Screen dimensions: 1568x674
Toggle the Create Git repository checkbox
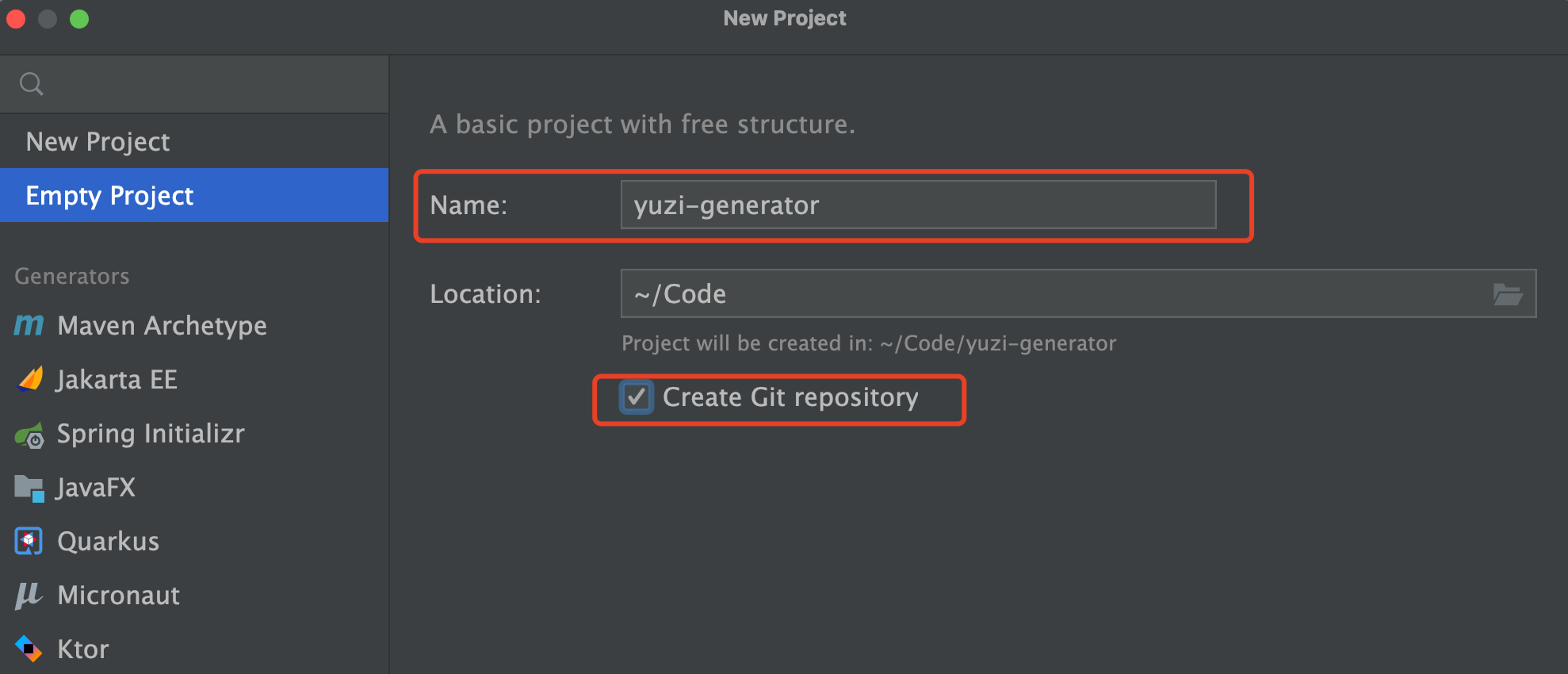point(636,397)
